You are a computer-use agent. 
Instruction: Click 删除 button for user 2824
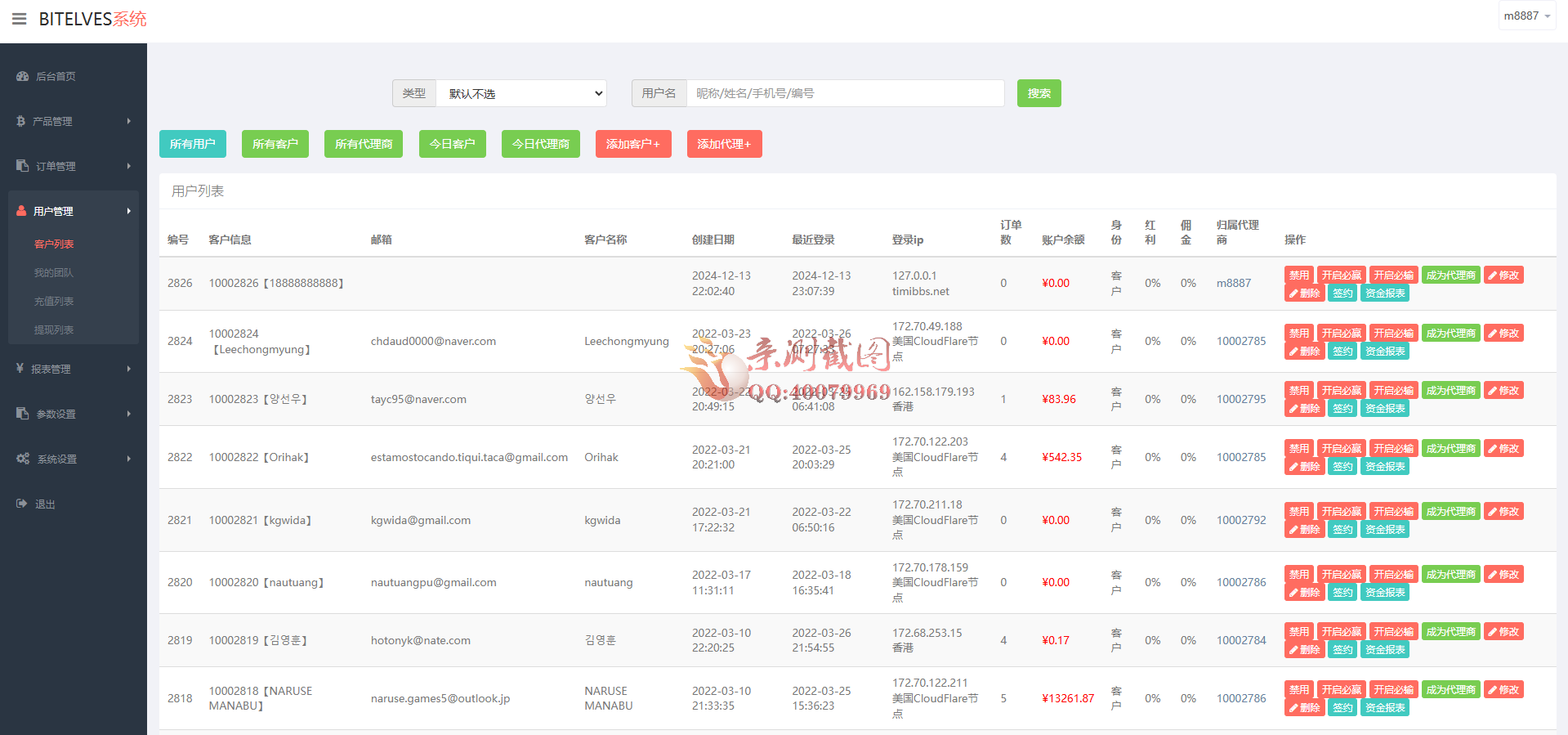pos(1305,352)
